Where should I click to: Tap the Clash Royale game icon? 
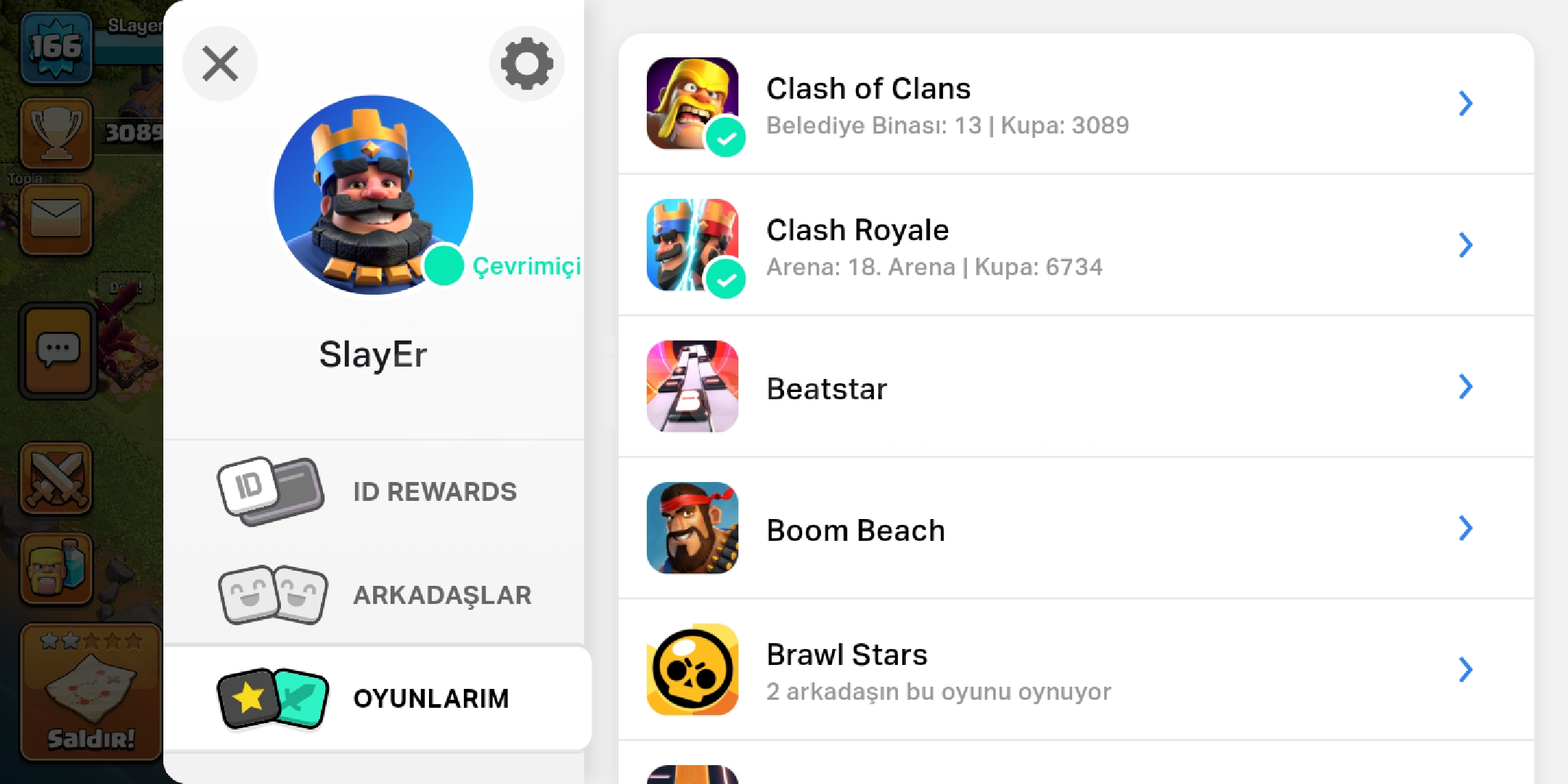click(x=693, y=245)
